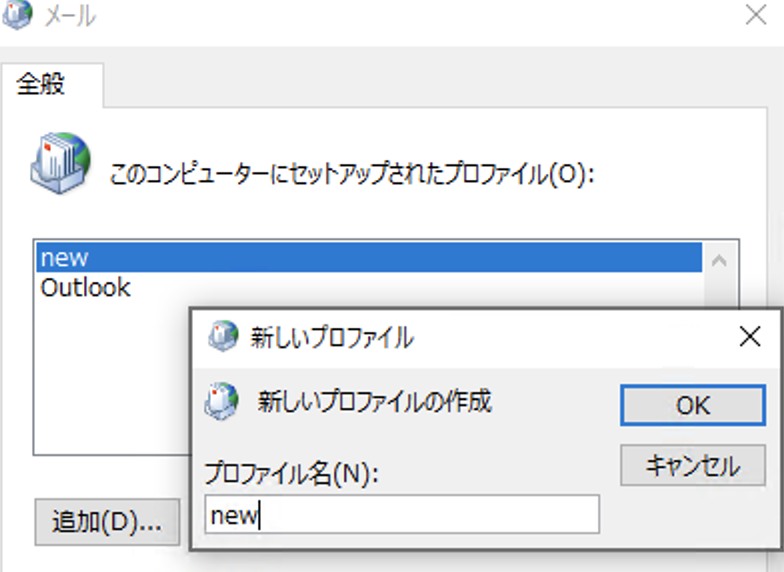Click the icon in 新しいプロファイル title bar
784x572 pixels.
(x=222, y=336)
